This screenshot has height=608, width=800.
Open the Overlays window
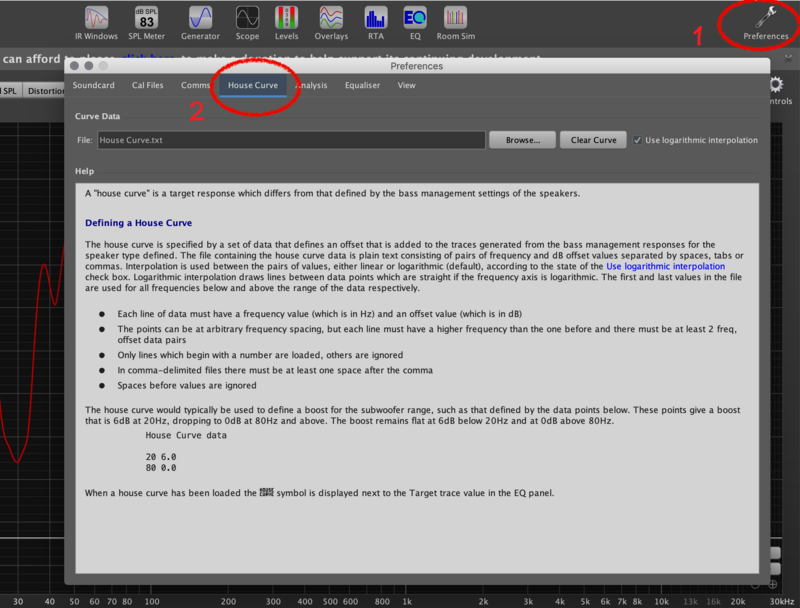pos(331,20)
